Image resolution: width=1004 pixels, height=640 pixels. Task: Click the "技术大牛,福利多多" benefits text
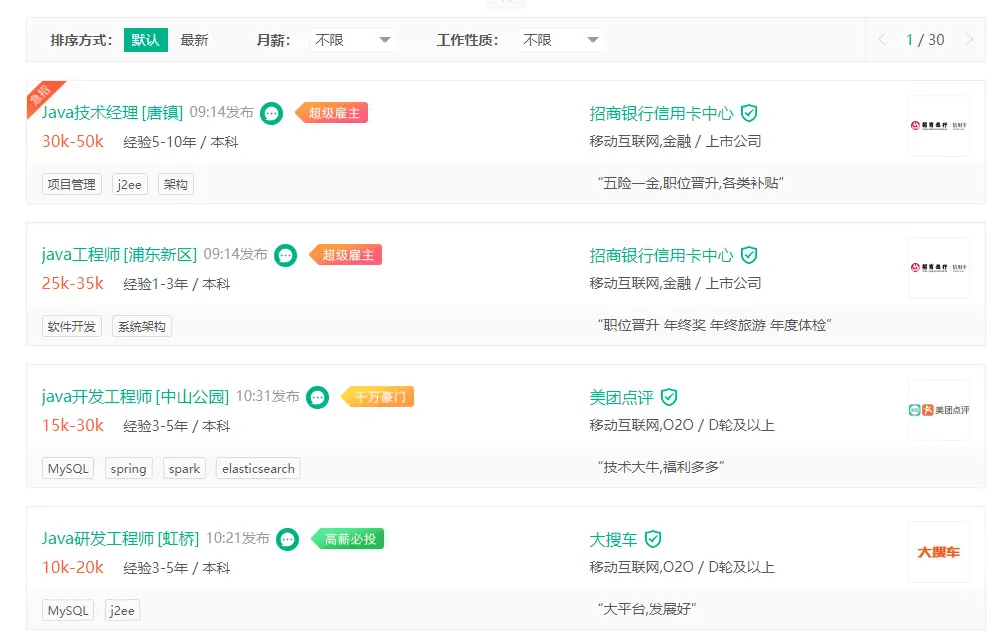click(x=661, y=468)
